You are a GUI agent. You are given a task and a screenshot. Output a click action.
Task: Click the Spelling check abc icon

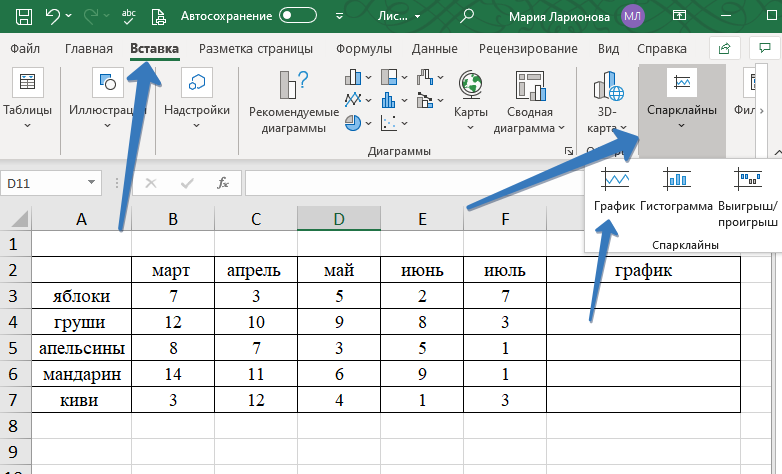coord(128,16)
